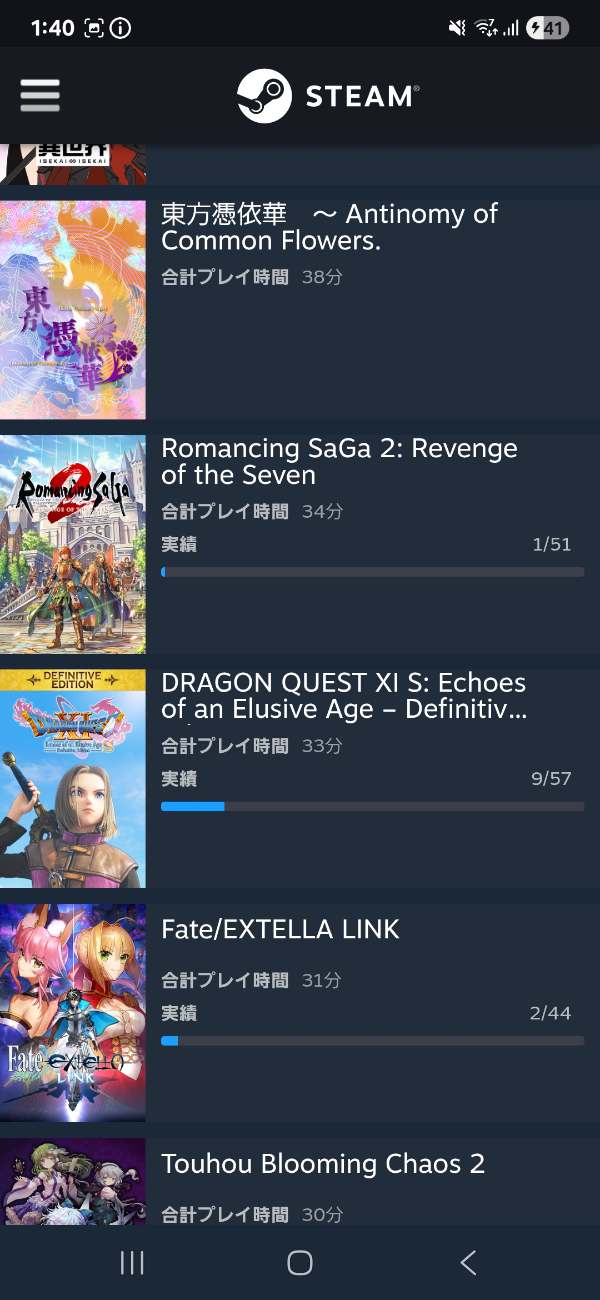Open 東方憑依華 cover thumbnail

[x=73, y=310]
